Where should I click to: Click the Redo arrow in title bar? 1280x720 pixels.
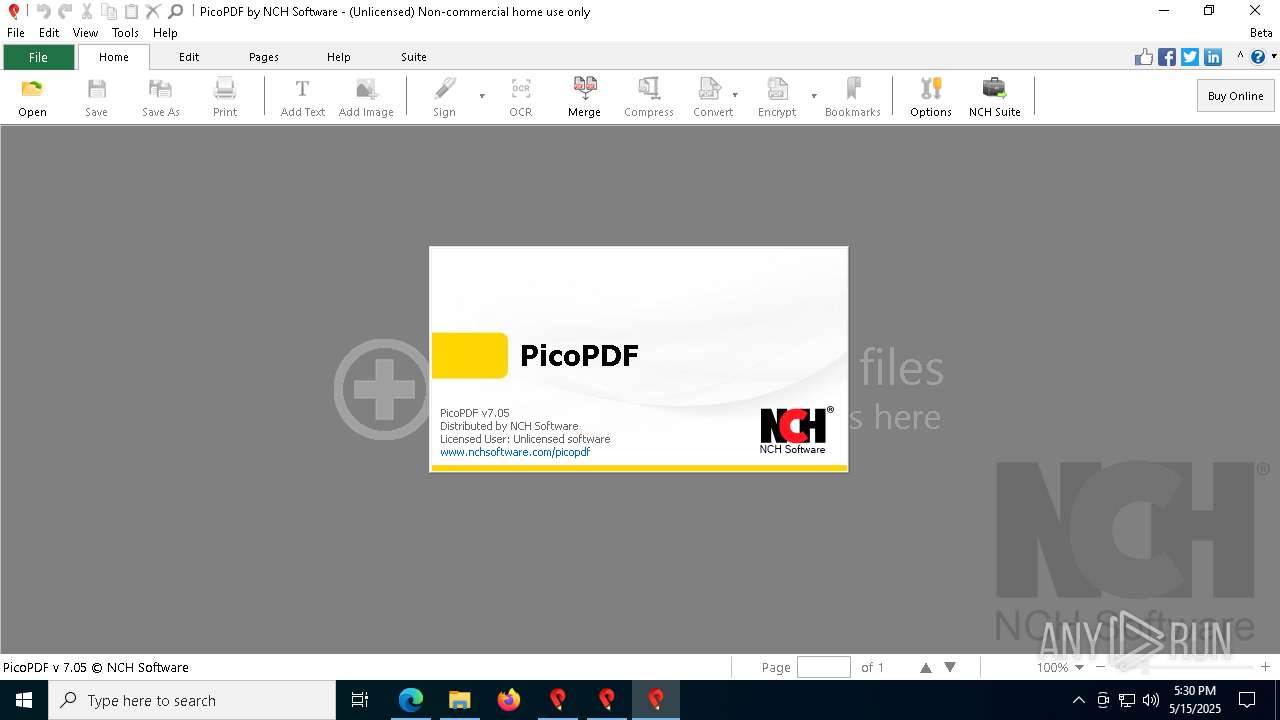click(x=65, y=11)
